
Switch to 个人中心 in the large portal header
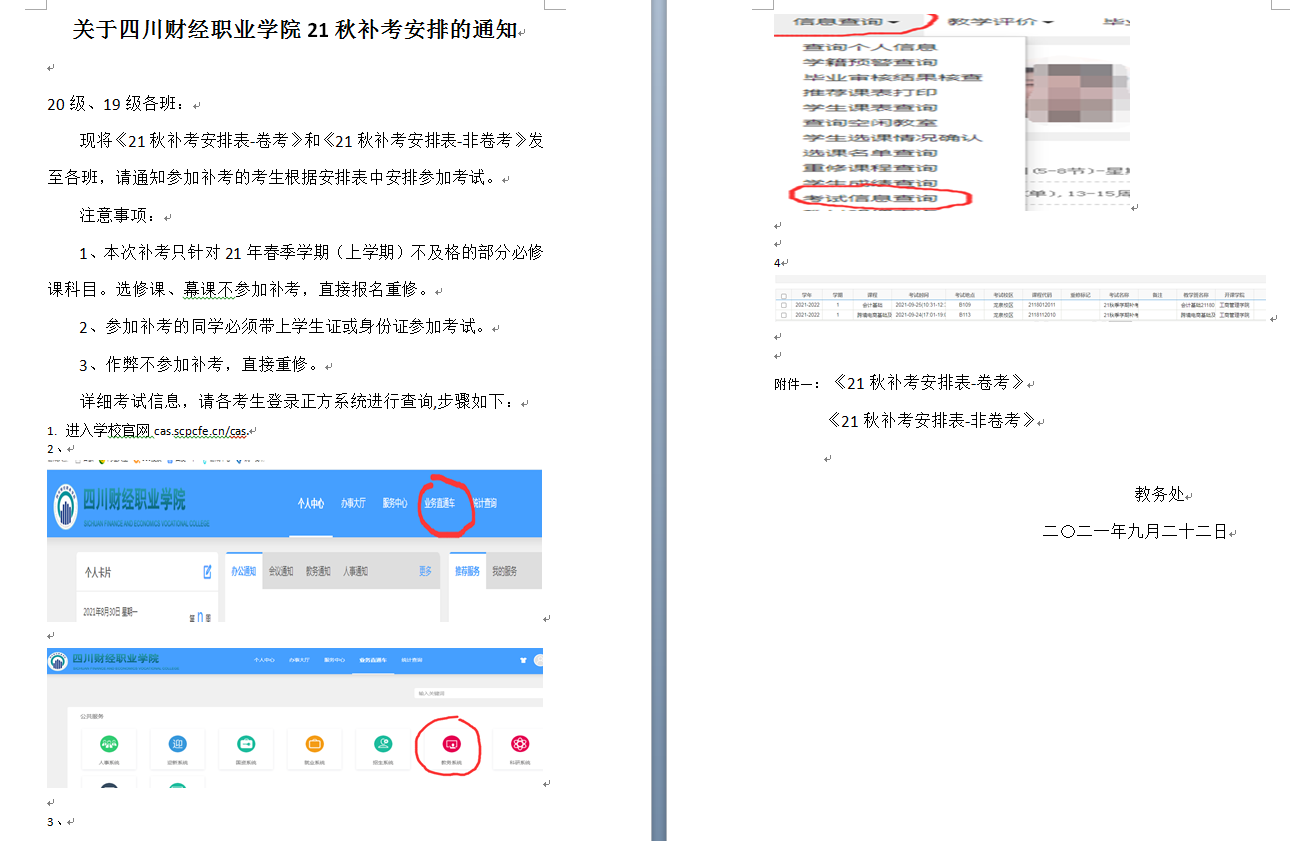click(x=310, y=504)
